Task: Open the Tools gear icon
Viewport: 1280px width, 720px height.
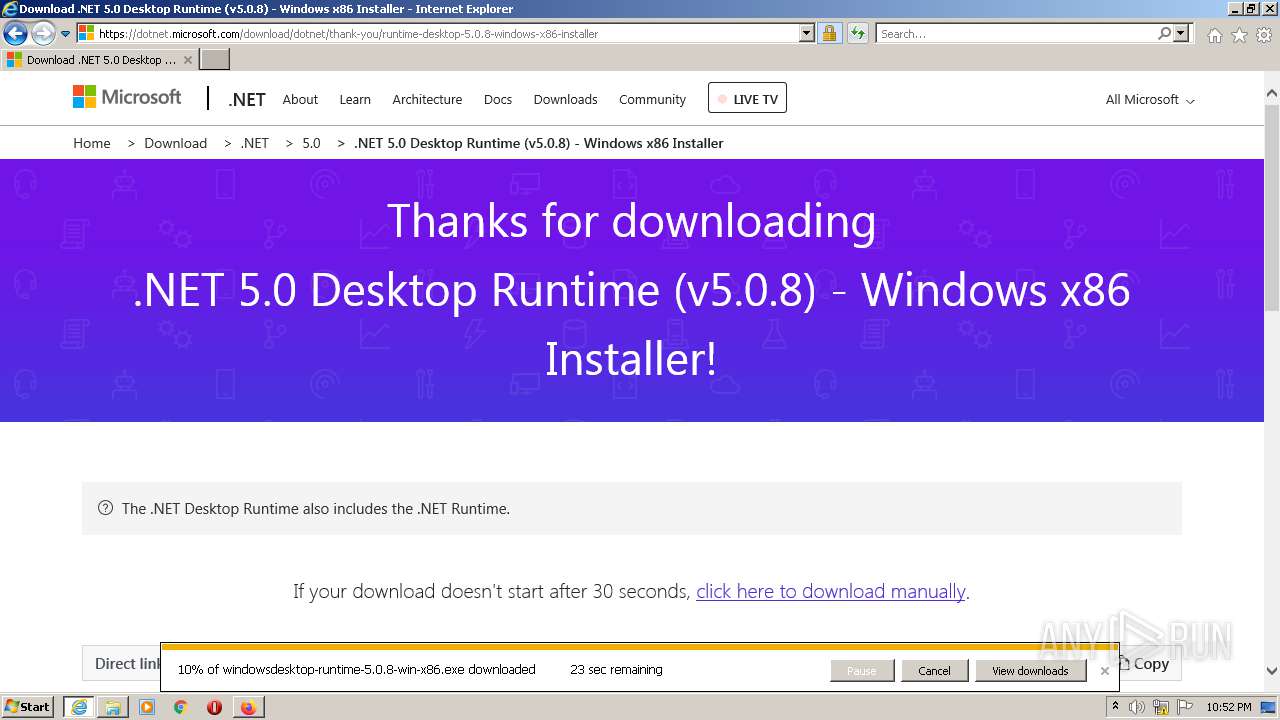Action: point(1264,35)
